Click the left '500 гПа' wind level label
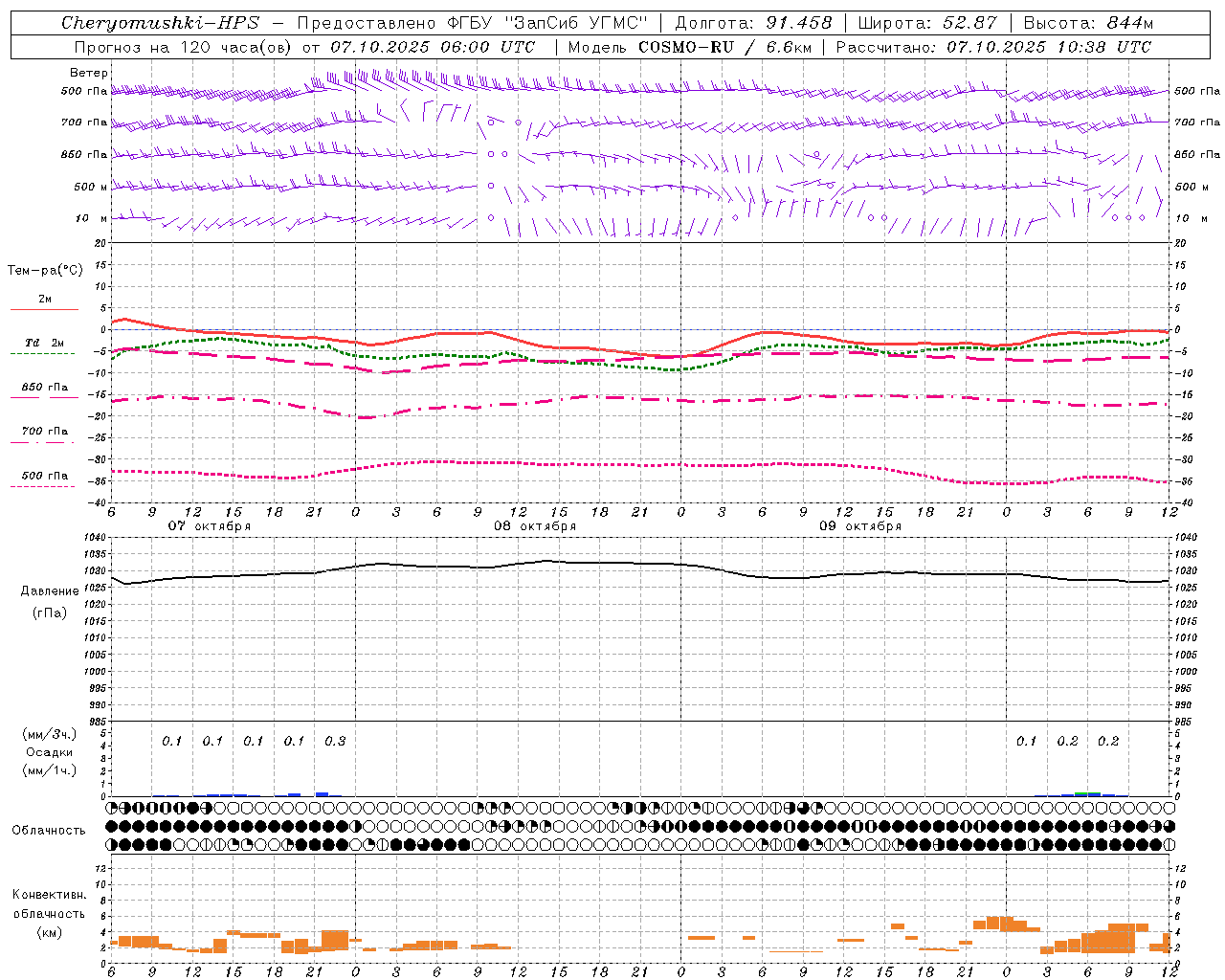This screenshot has width=1225, height=980. point(84,91)
